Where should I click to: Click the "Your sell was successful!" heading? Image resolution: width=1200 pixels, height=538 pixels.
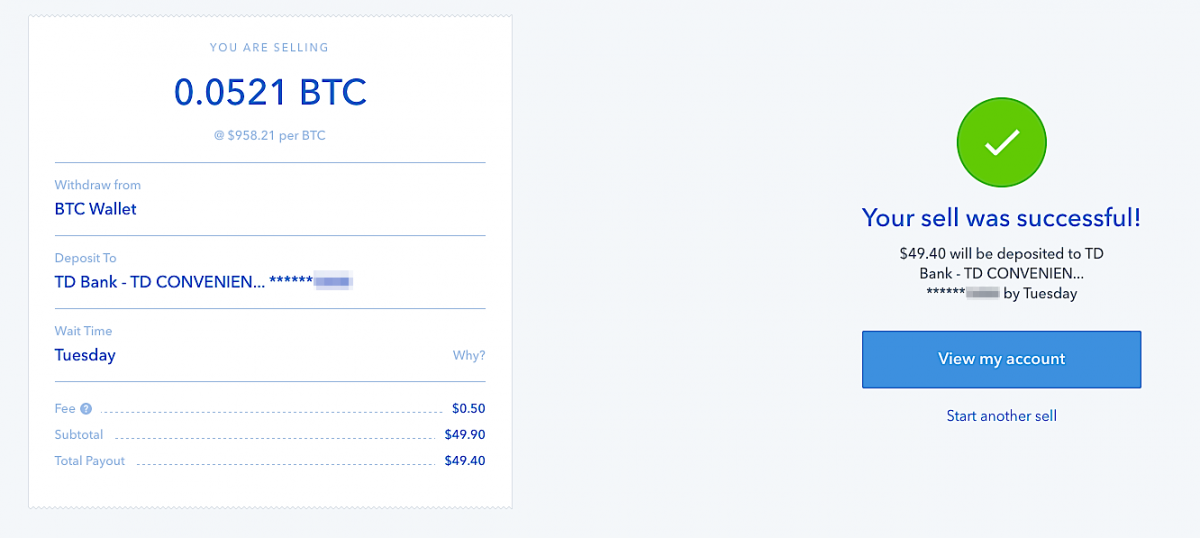point(1001,218)
